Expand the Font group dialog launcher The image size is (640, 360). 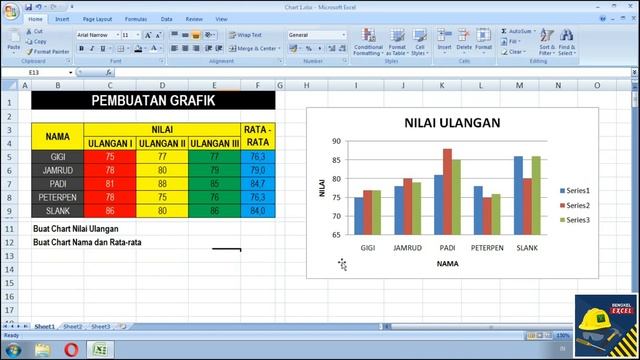pos(162,61)
